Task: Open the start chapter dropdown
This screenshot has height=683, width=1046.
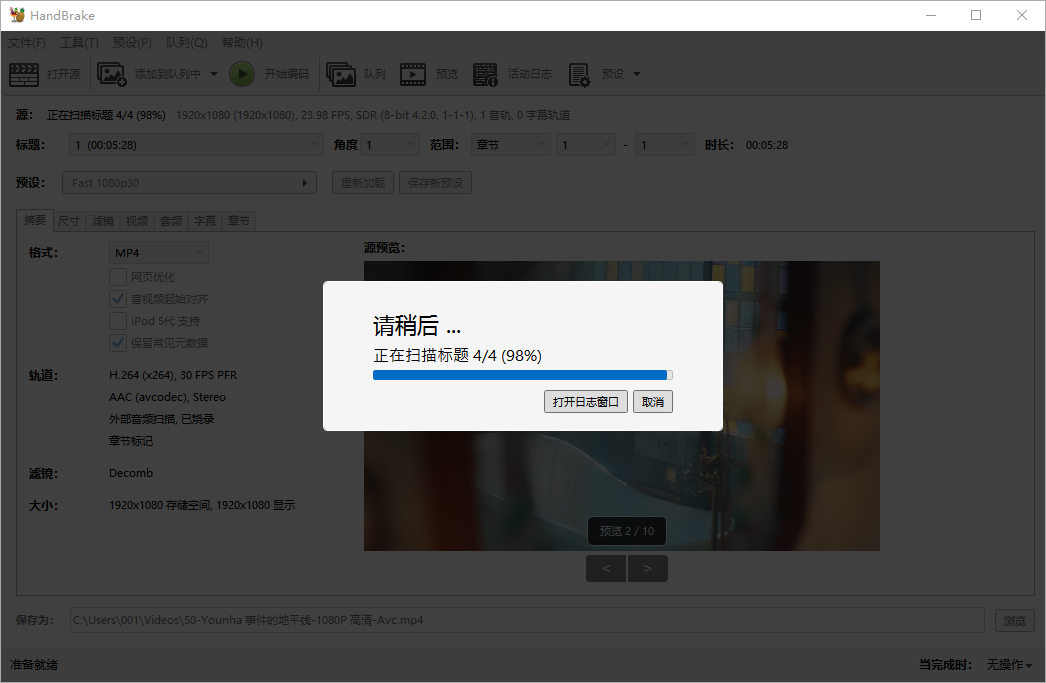Action: pyautogui.click(x=586, y=145)
